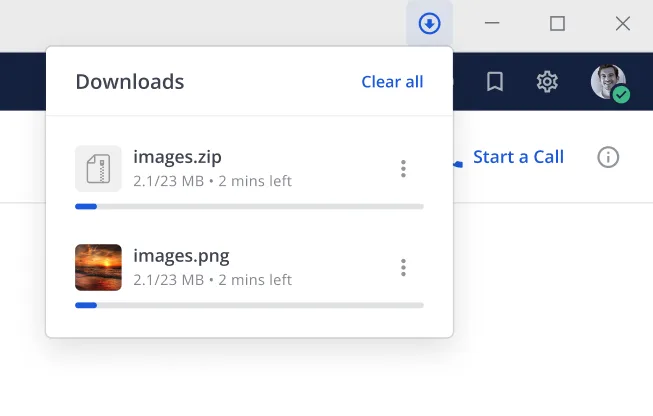Click Start a Call link
653x416 pixels.
(518, 157)
